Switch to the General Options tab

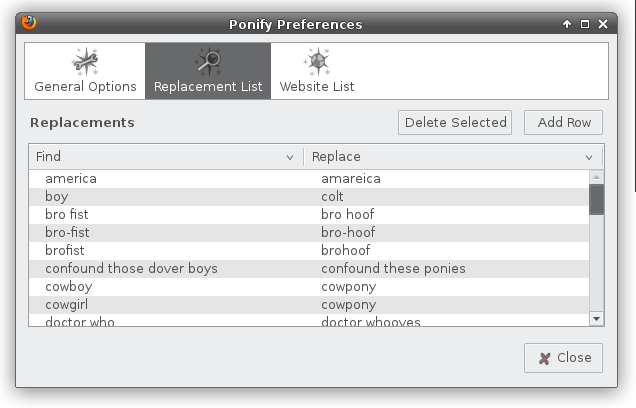coord(85,71)
